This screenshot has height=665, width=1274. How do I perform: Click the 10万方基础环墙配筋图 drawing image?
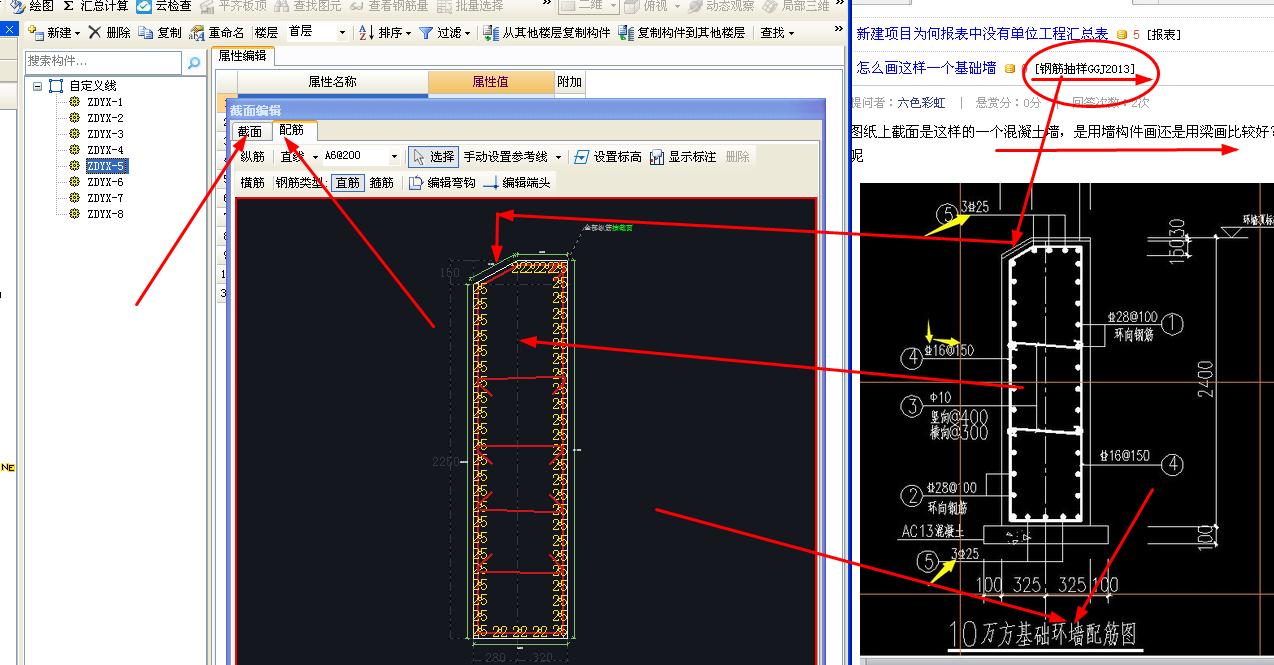pos(1066,418)
